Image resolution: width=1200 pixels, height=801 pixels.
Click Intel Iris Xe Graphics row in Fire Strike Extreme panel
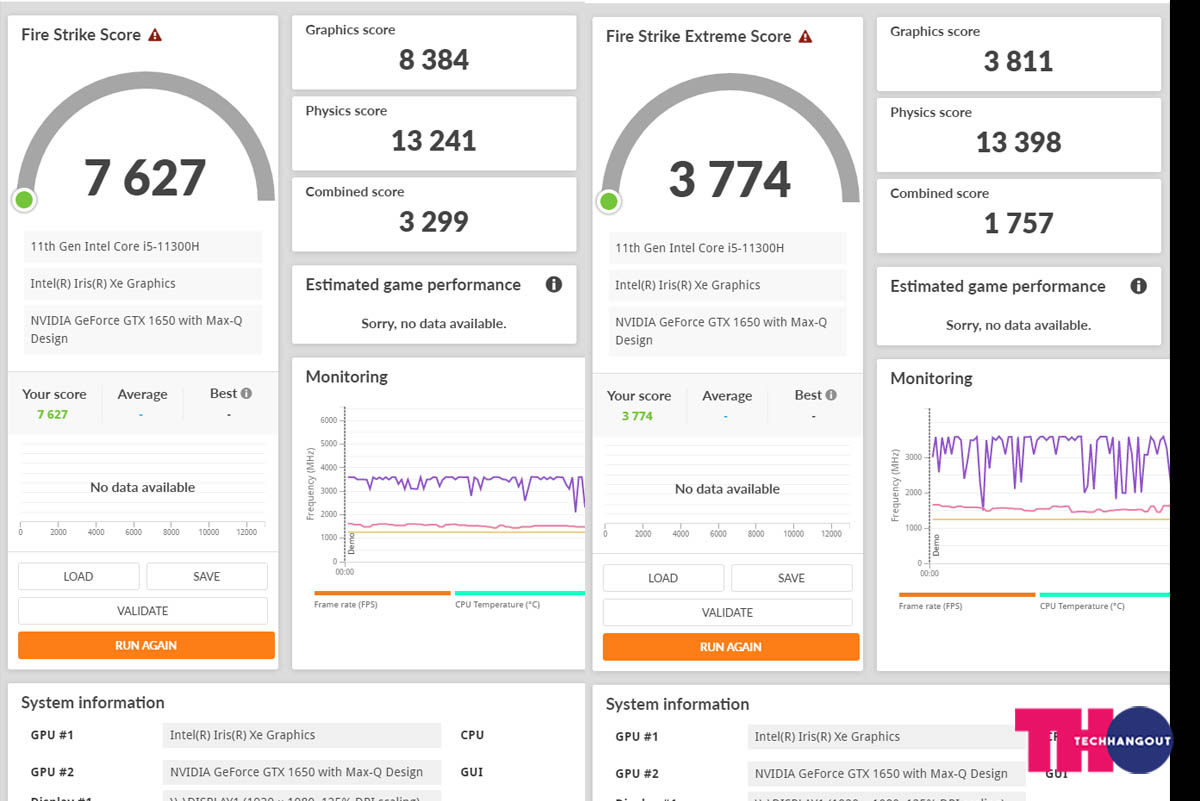[x=727, y=286]
